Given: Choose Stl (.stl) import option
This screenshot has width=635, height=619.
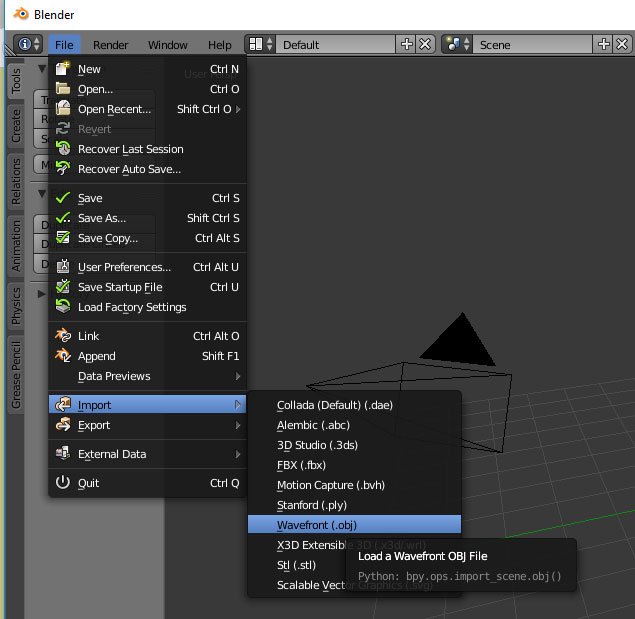Looking at the screenshot, I should click(x=296, y=565).
